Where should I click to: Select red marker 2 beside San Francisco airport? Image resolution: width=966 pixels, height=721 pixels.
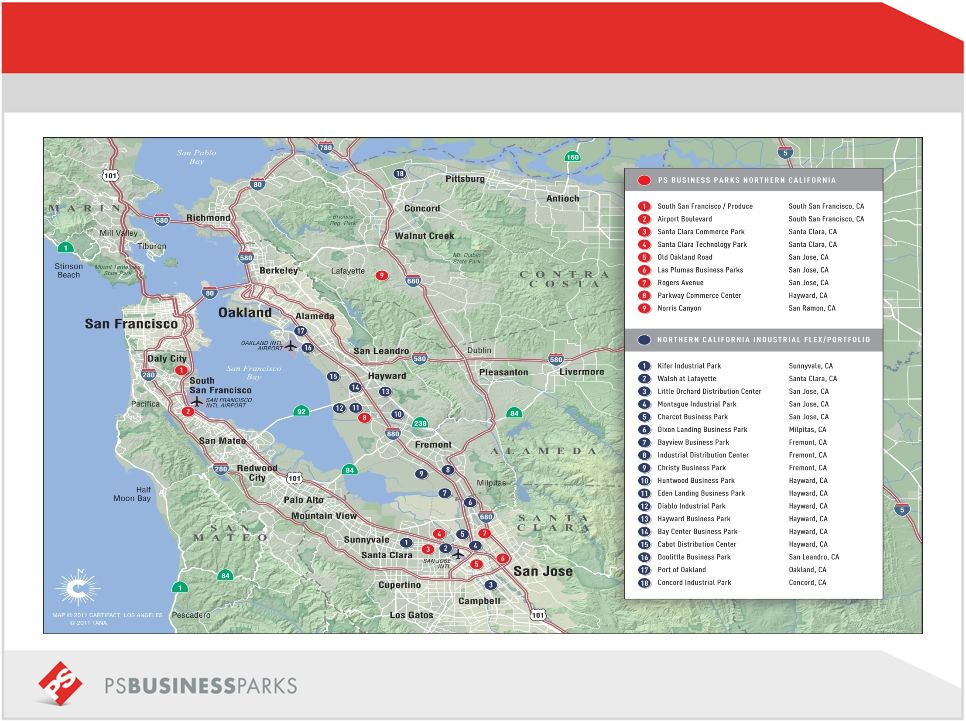(188, 412)
